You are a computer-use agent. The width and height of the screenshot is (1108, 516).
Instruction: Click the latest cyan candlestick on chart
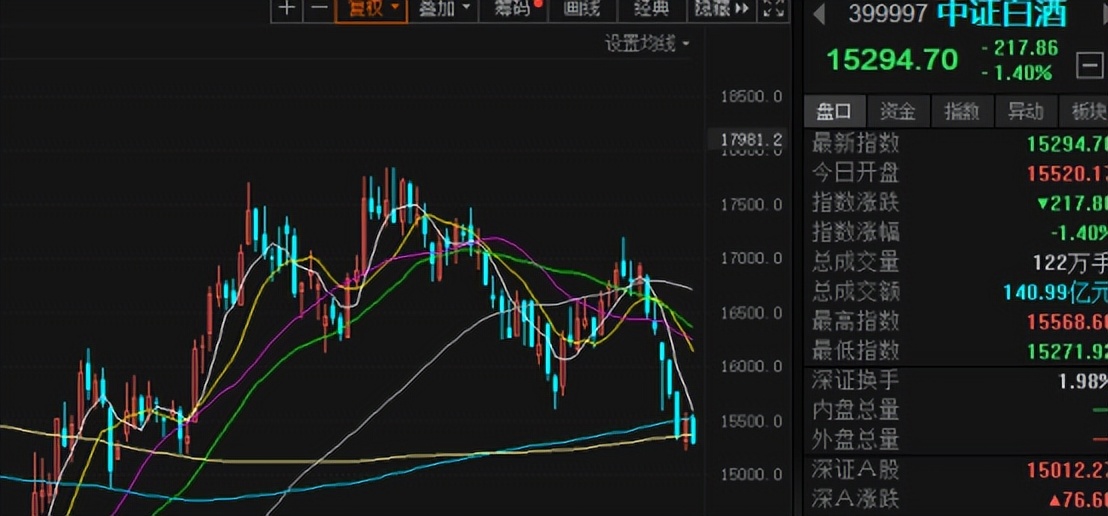pos(692,430)
